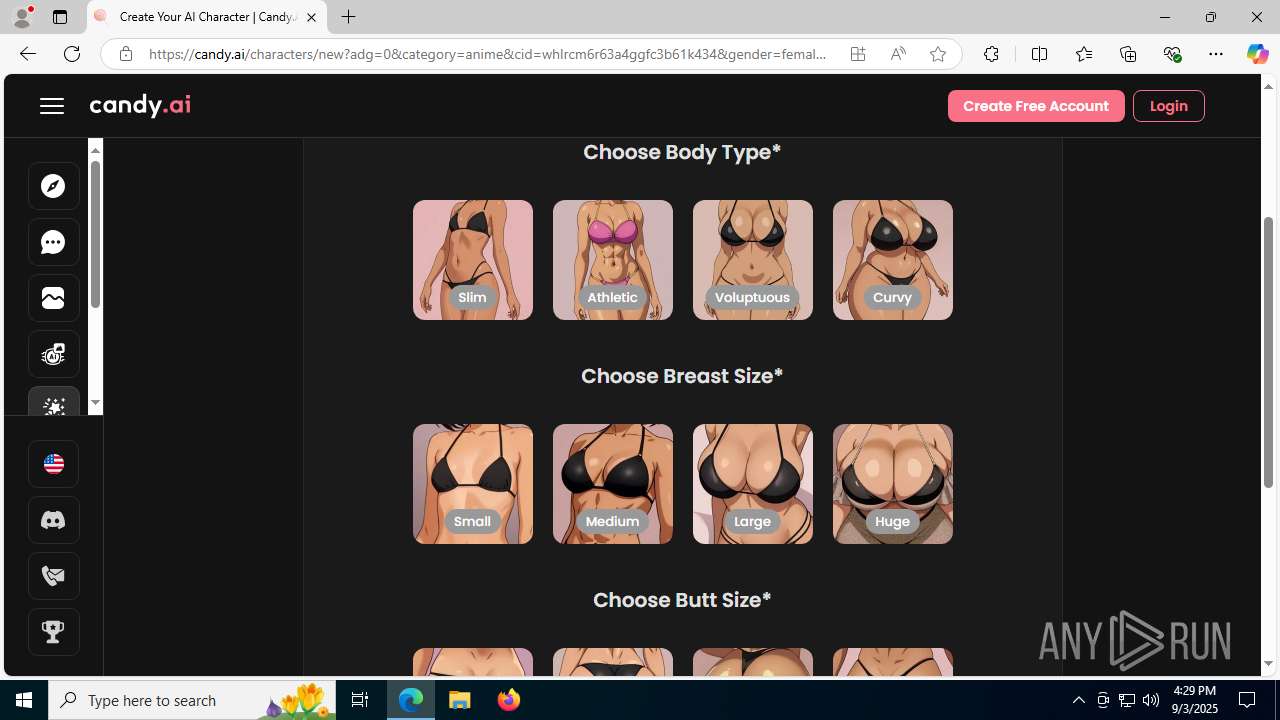Add this page to favorites star

[x=938, y=54]
